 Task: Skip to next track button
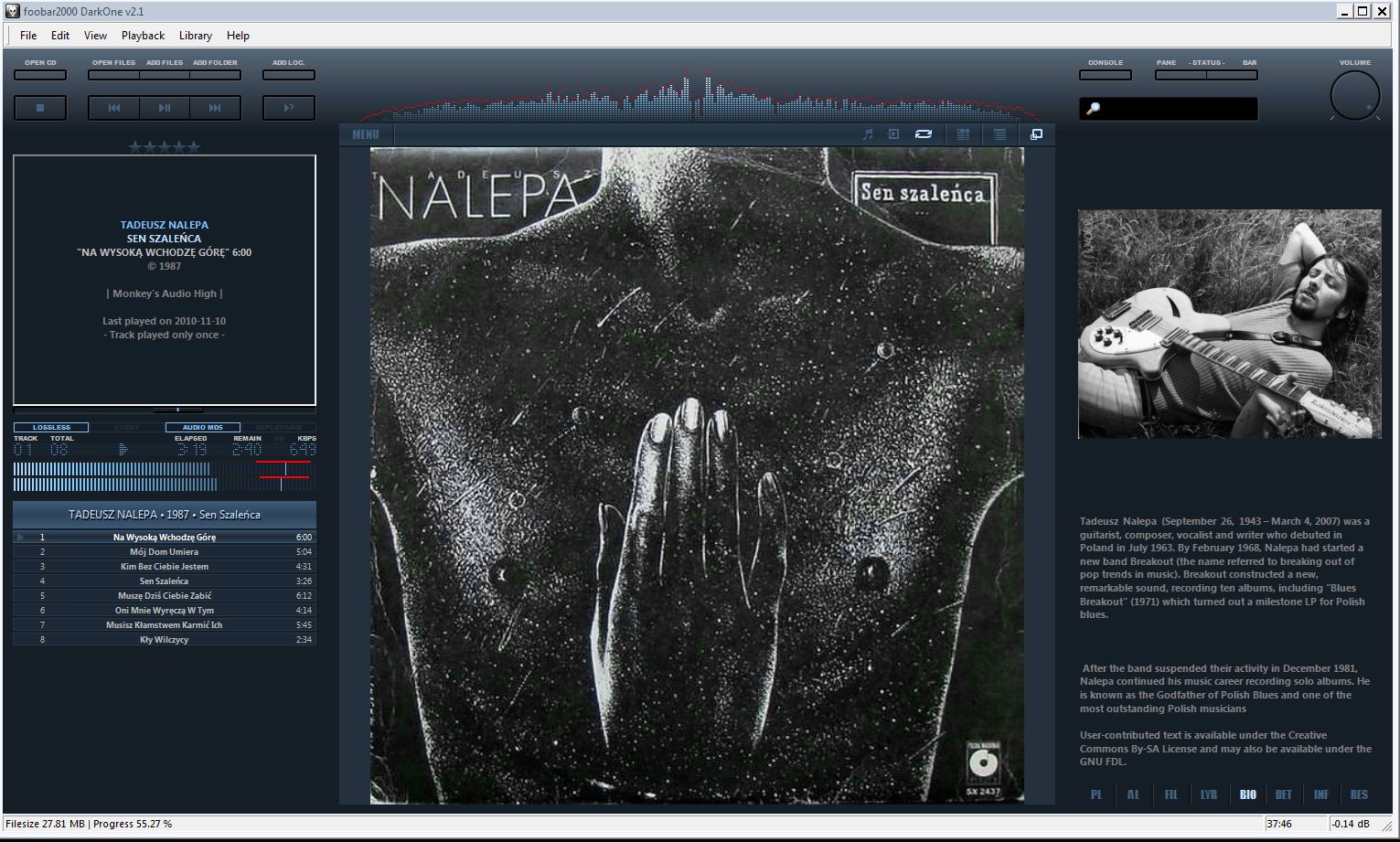click(x=215, y=108)
